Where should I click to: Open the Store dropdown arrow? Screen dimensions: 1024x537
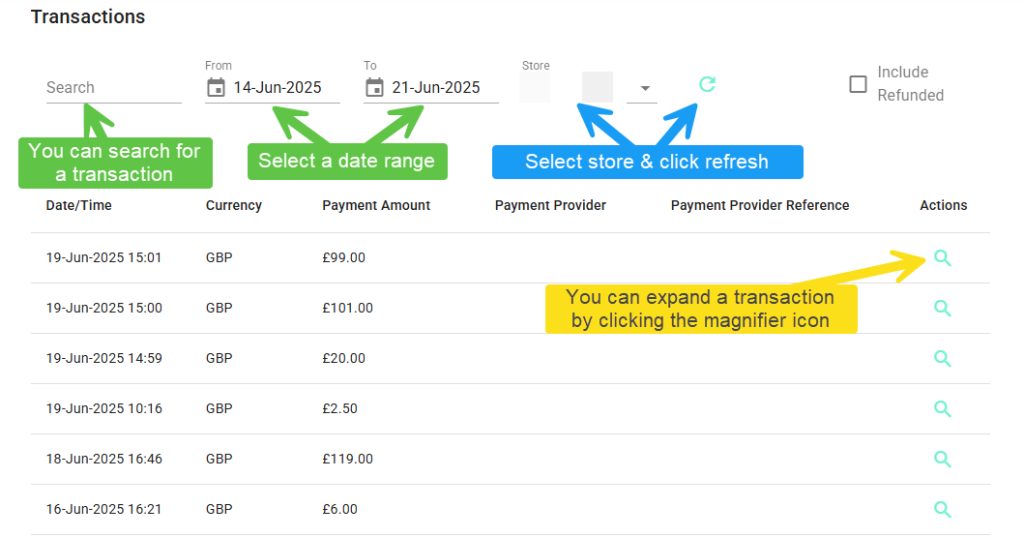click(x=645, y=88)
